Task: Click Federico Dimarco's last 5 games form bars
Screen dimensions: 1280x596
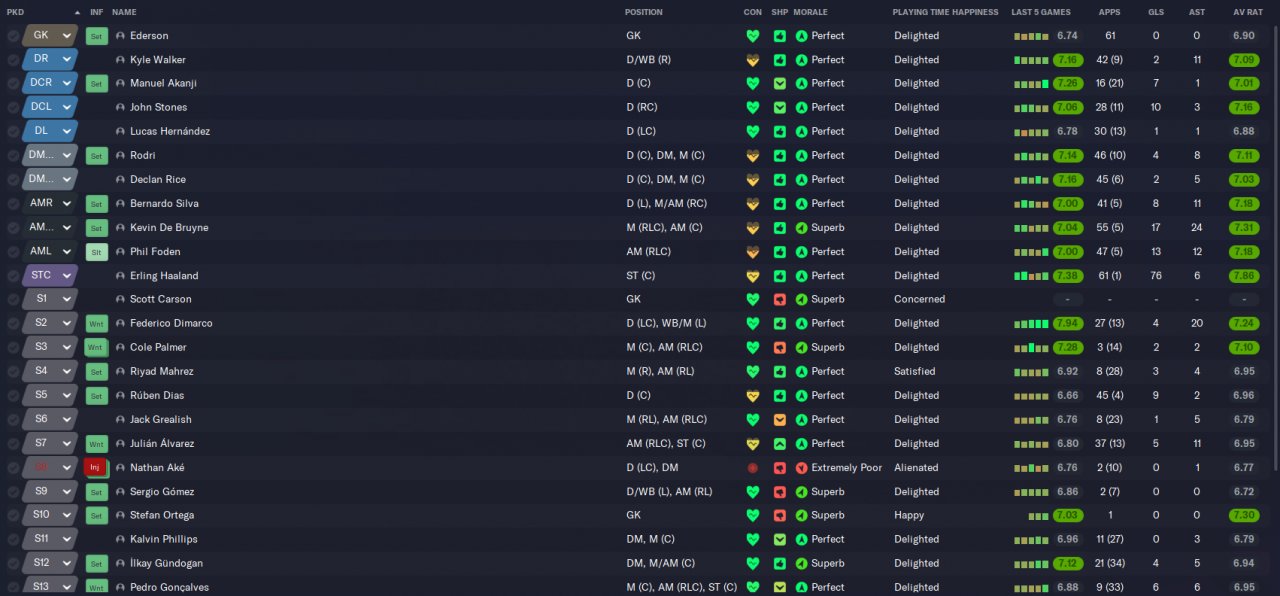Action: point(1031,324)
